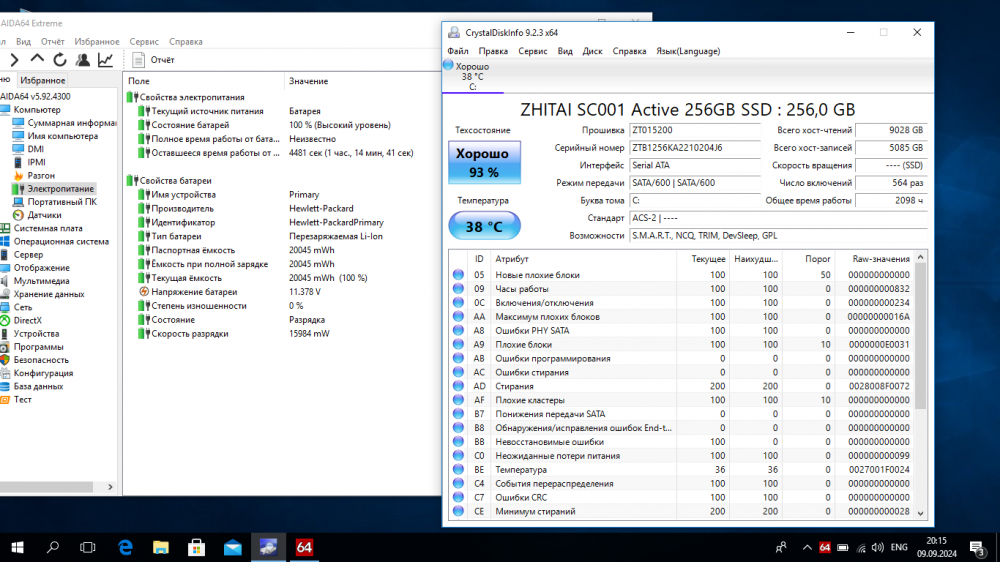Select Хранение данных tree item
The height and width of the screenshot is (562, 1000).
pyautogui.click(x=49, y=294)
